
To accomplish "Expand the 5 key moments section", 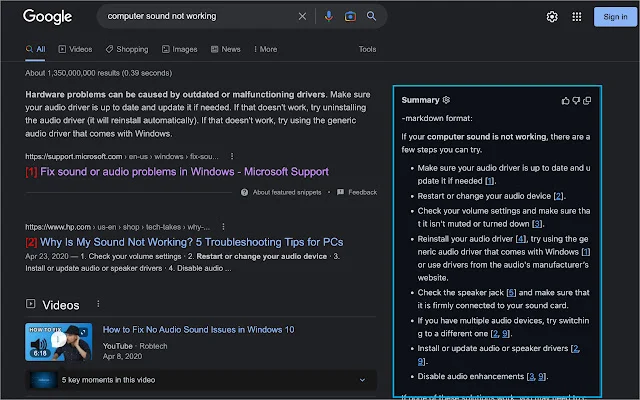I will (x=362, y=380).
